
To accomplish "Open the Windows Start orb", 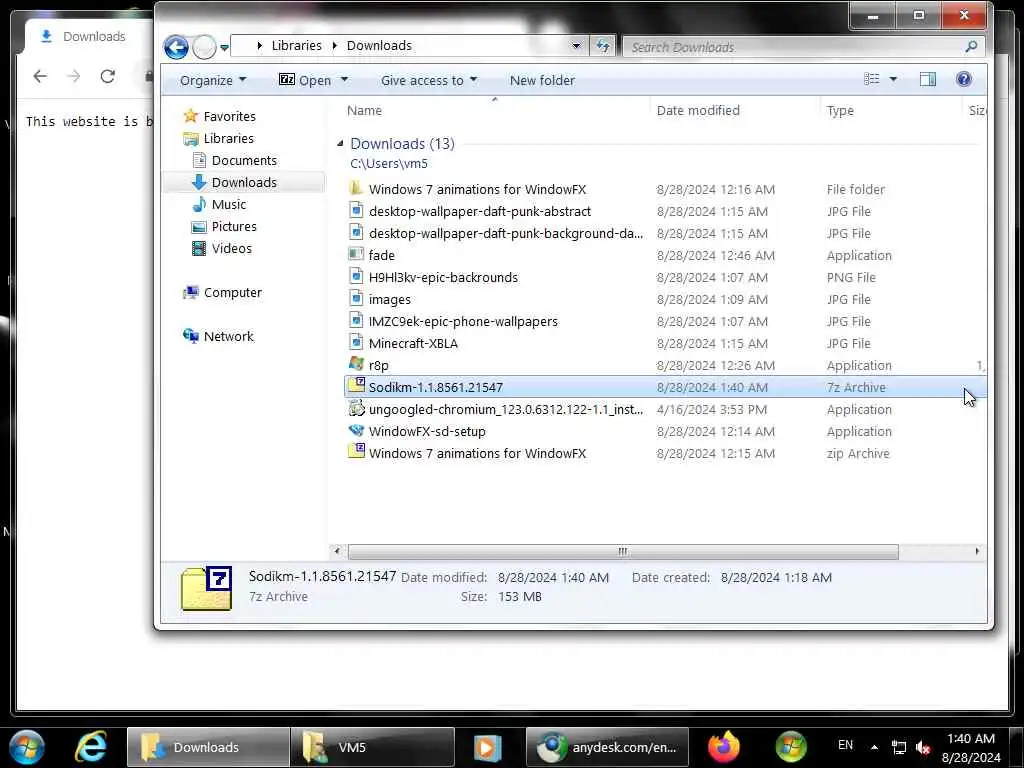I will tap(26, 746).
